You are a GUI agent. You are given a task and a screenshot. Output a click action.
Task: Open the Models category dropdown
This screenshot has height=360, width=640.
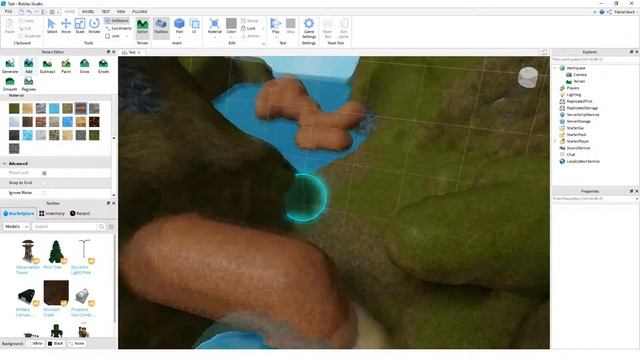(x=16, y=226)
